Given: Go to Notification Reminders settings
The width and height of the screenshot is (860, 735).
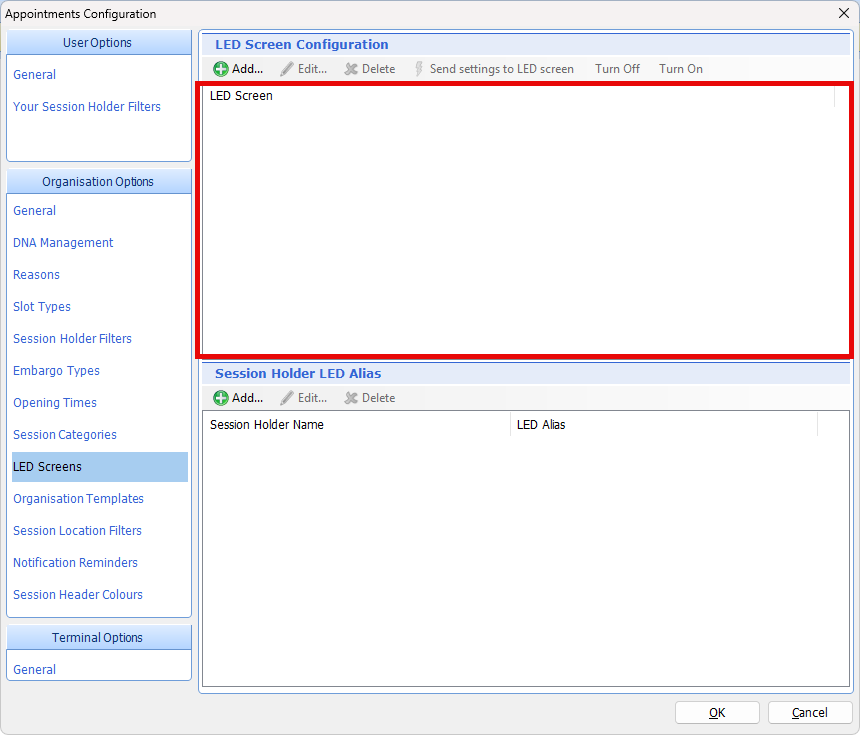Looking at the screenshot, I should (x=75, y=563).
